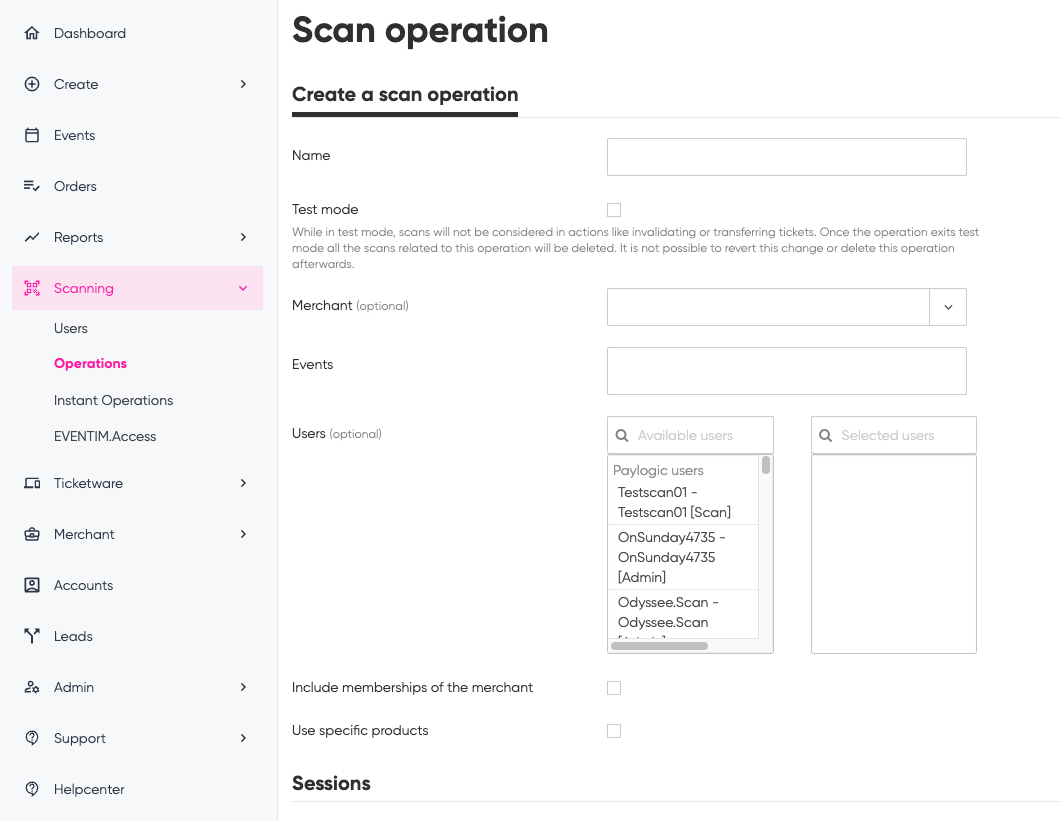Tick Include memberships of the merchant
The image size is (1061, 821).
[614, 688]
